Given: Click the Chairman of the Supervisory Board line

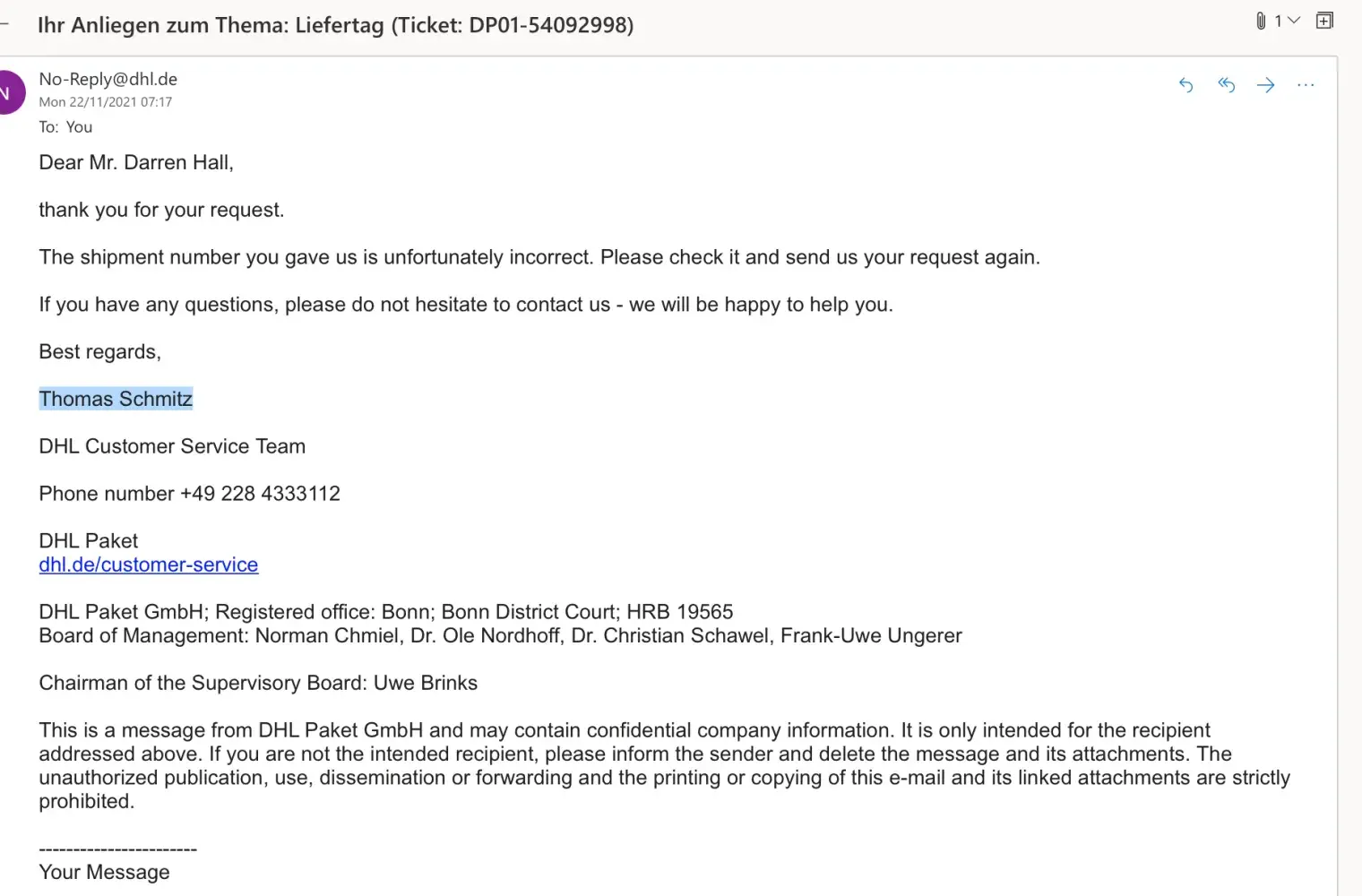Looking at the screenshot, I should (x=258, y=683).
